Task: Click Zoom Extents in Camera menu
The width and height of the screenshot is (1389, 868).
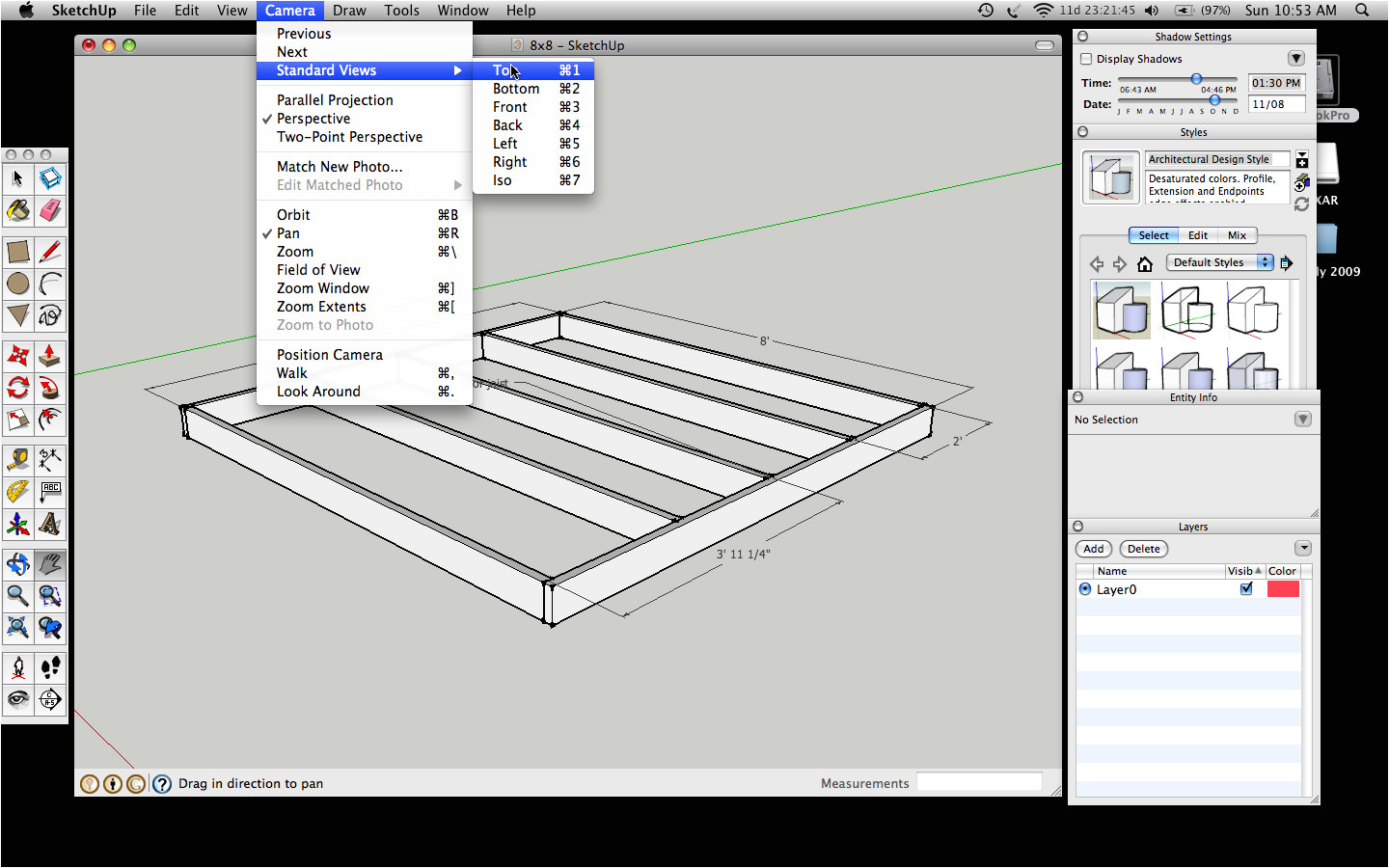Action: click(321, 307)
